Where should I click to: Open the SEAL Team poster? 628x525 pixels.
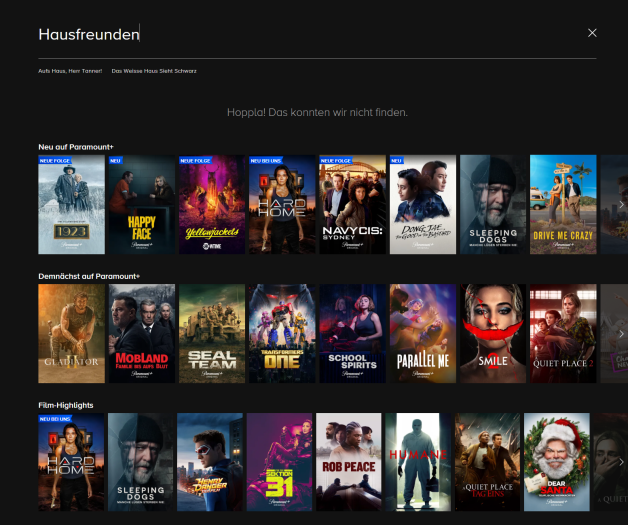pyautogui.click(x=212, y=334)
